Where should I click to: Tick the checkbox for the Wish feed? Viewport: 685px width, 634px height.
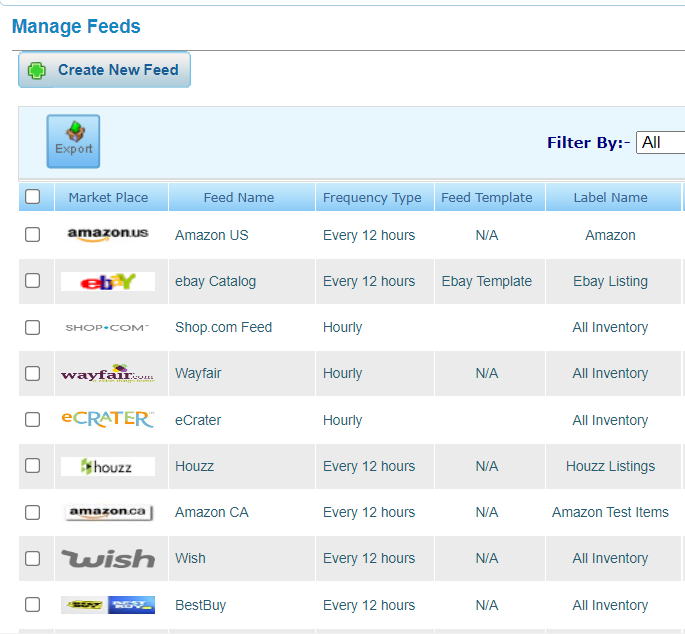pos(32,558)
